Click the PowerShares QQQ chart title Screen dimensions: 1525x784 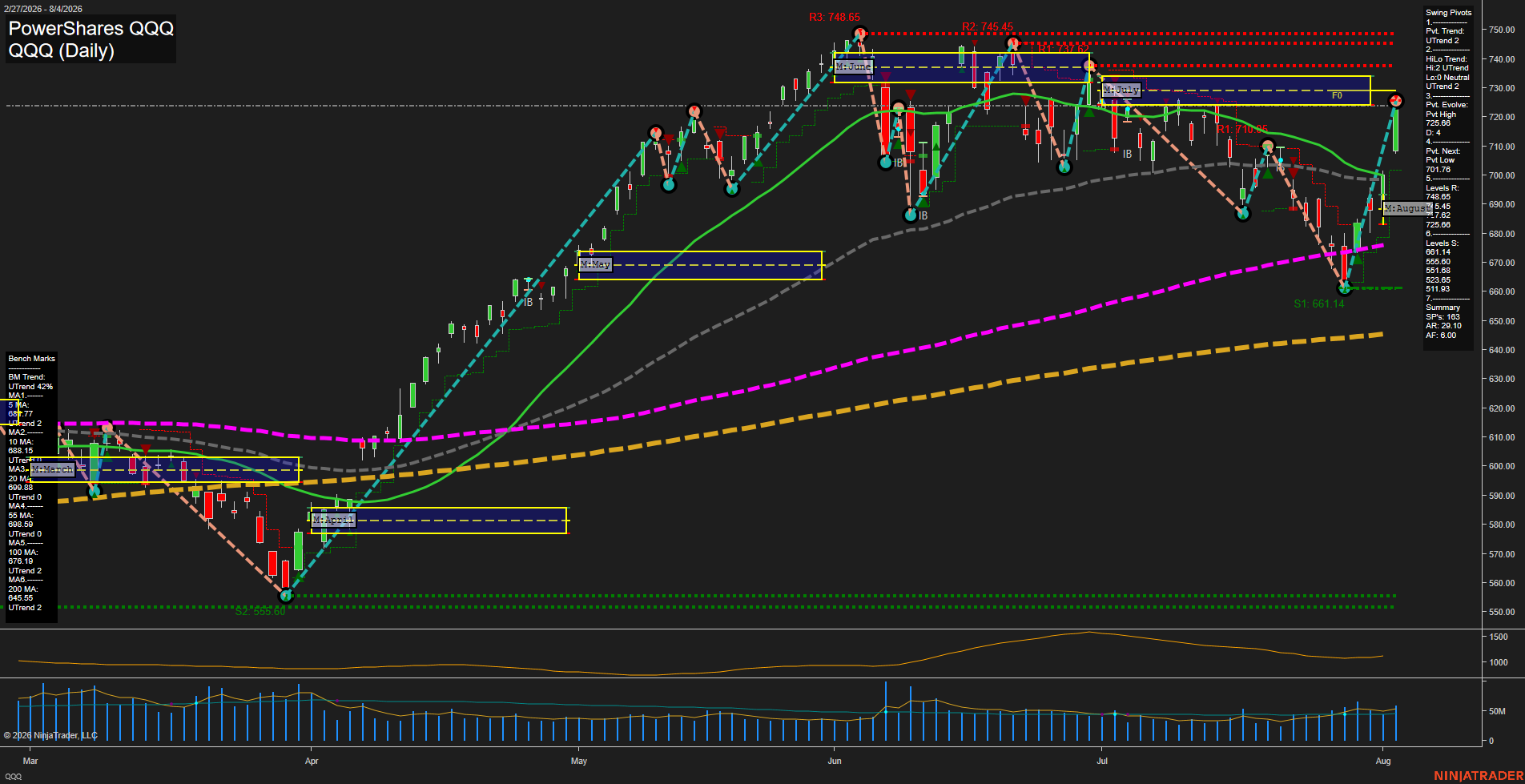[x=91, y=28]
